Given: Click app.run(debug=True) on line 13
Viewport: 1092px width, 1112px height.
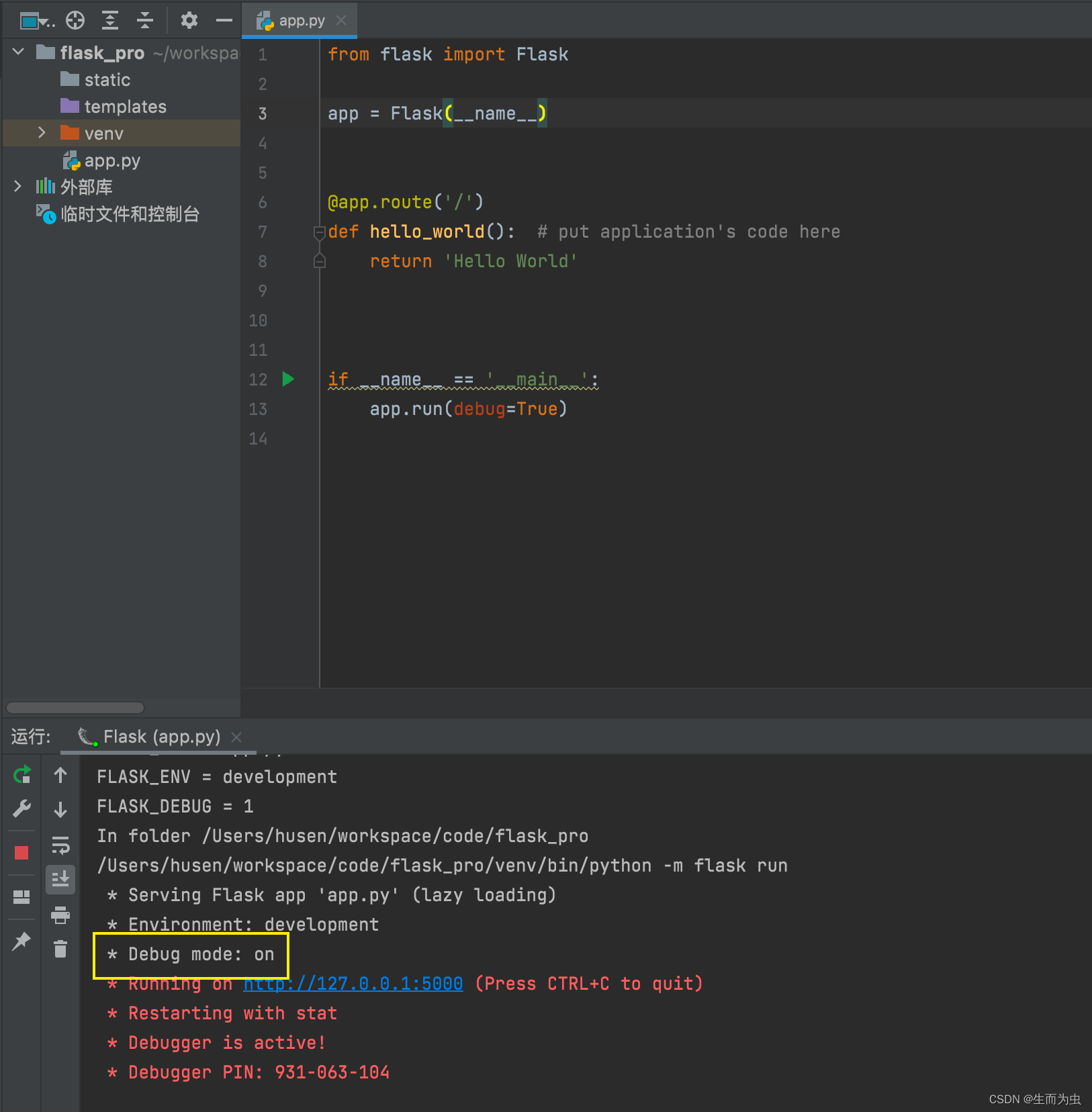Looking at the screenshot, I should (469, 409).
